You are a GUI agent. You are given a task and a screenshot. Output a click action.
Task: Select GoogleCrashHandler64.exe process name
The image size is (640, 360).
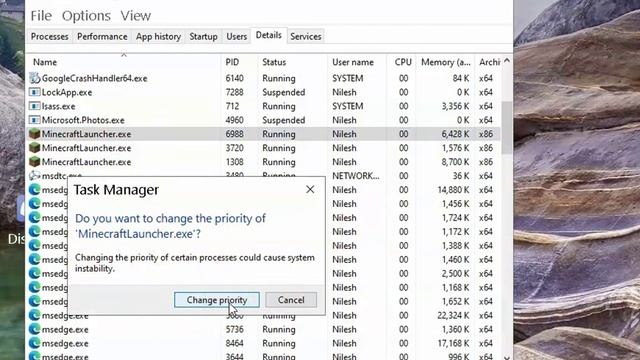click(x=94, y=78)
